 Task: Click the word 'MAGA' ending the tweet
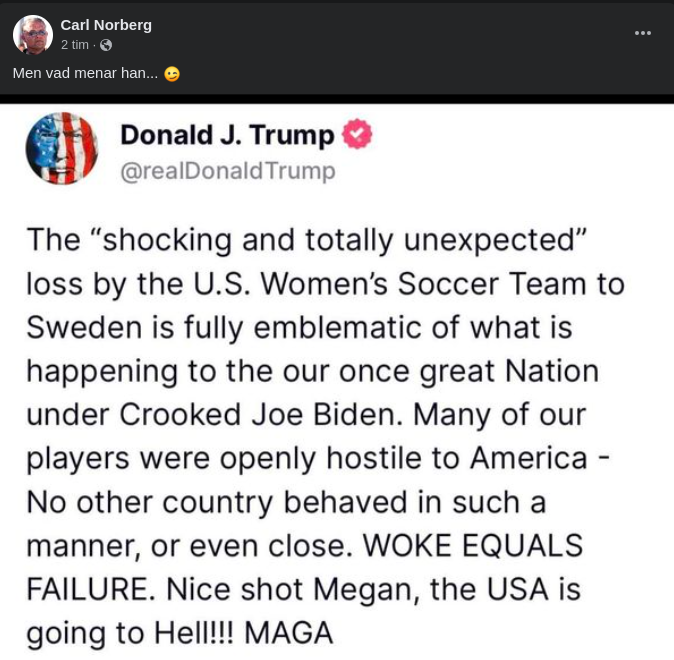(289, 633)
